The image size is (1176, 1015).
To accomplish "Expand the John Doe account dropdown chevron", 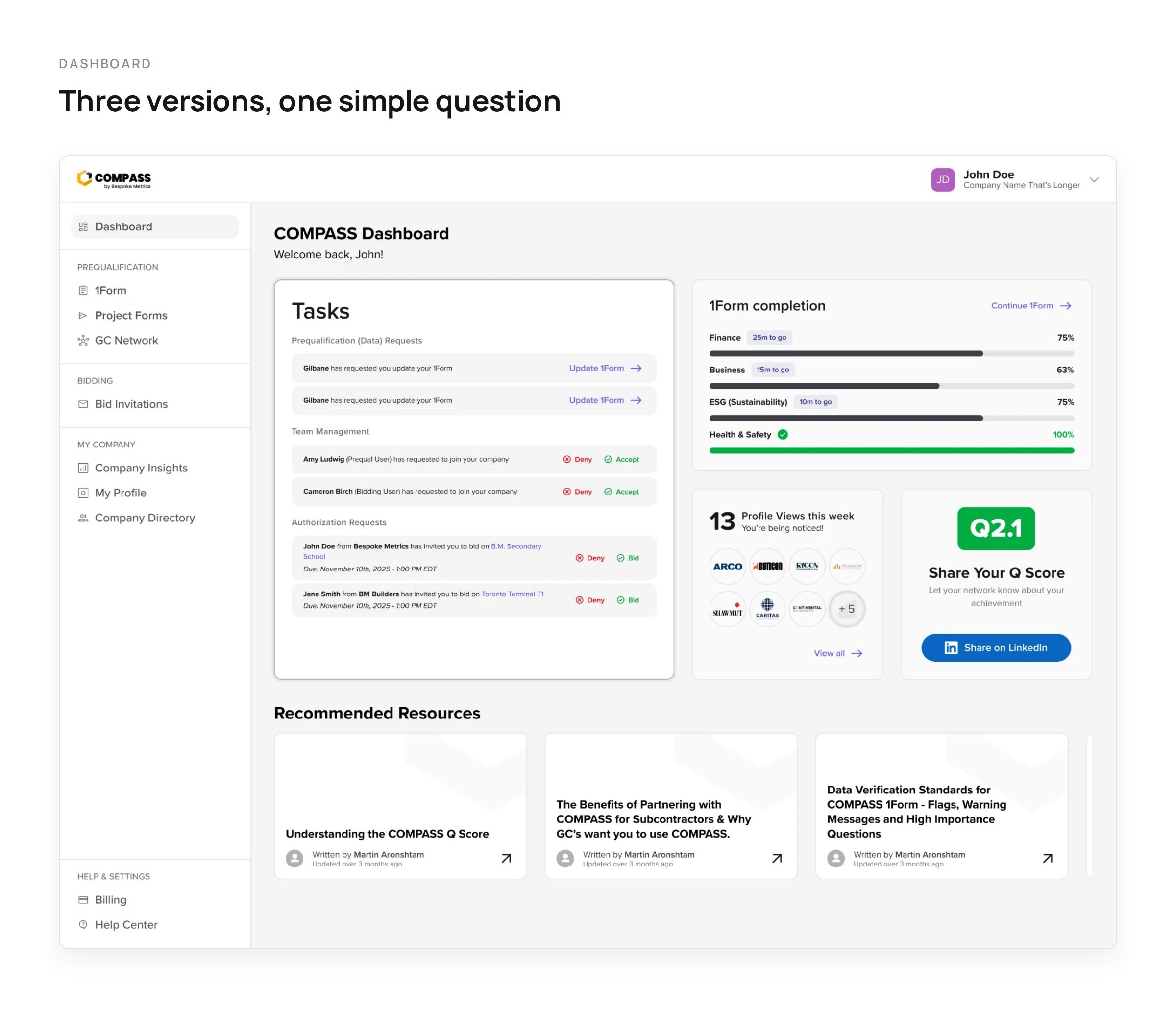I will 1094,179.
